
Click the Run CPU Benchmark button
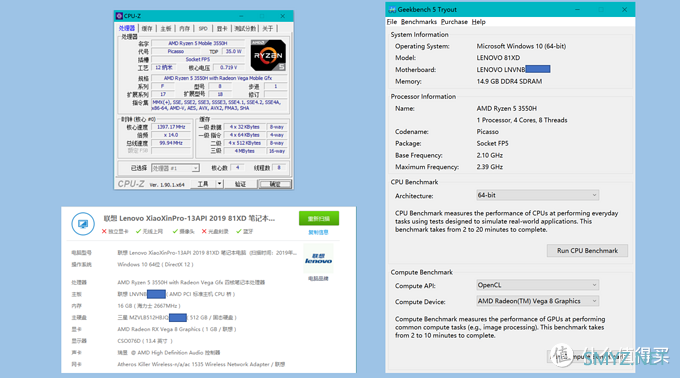coord(587,251)
